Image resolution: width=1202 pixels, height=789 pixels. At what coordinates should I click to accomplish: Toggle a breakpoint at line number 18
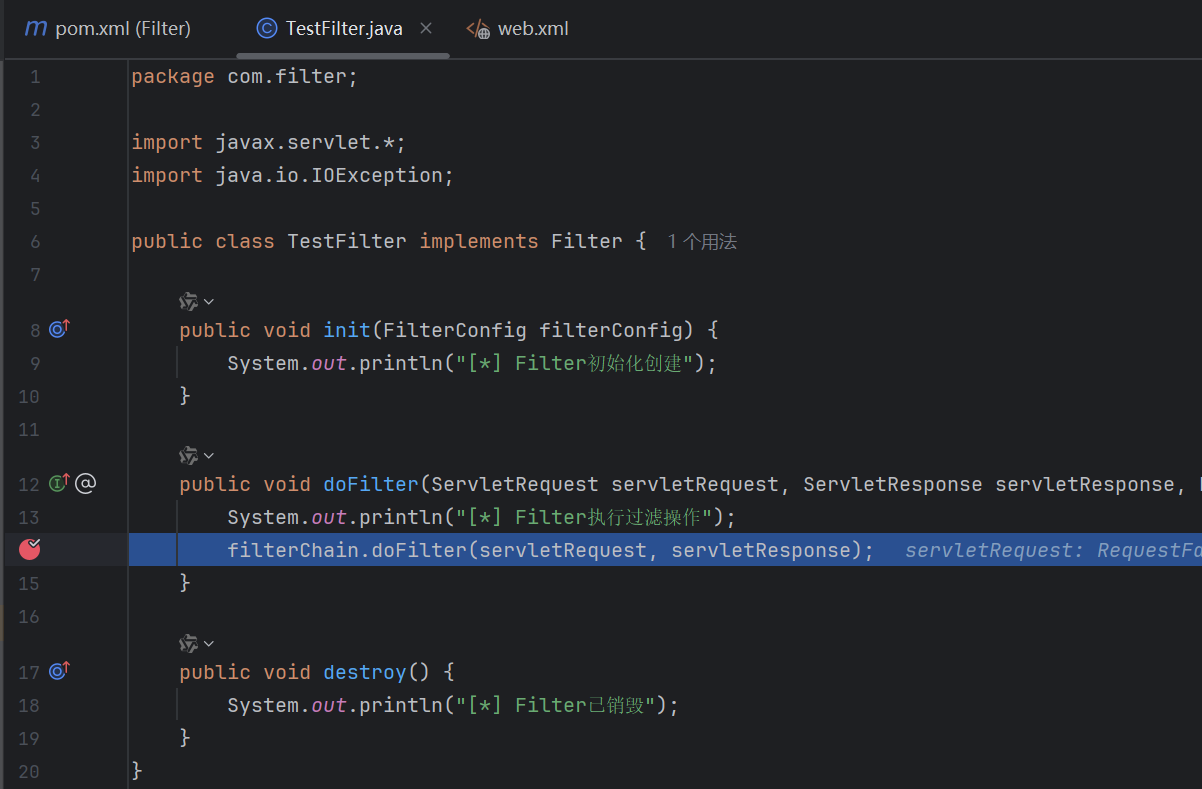[29, 705]
